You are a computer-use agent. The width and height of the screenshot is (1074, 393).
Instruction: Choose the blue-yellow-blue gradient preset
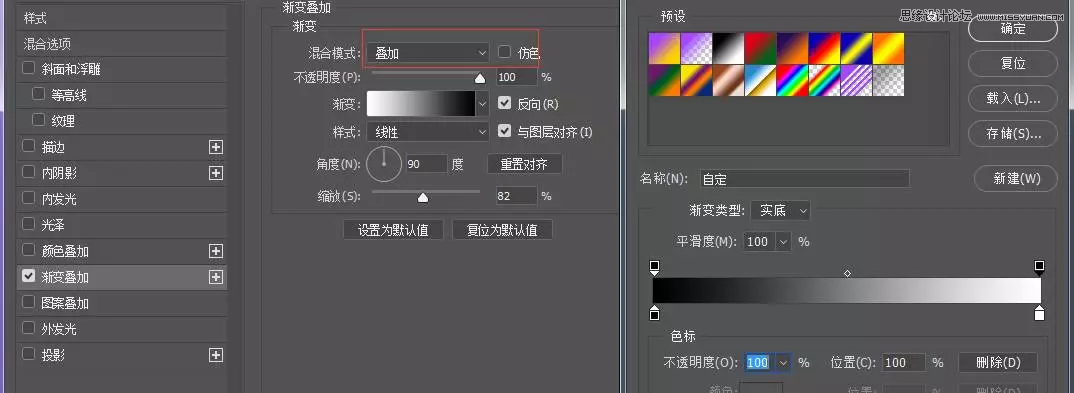pos(856,49)
